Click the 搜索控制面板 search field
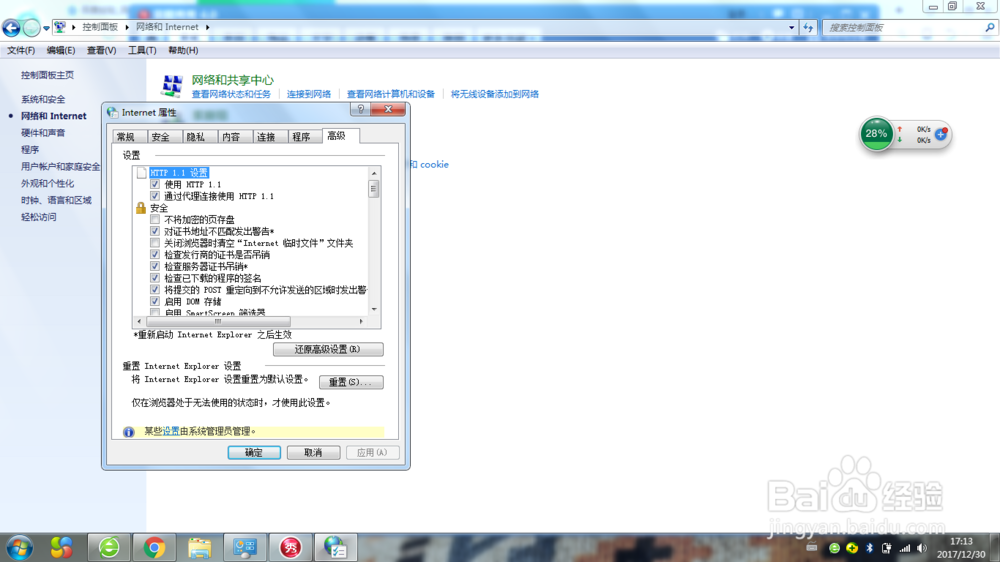Viewport: 1000px width, 562px height. (x=903, y=27)
